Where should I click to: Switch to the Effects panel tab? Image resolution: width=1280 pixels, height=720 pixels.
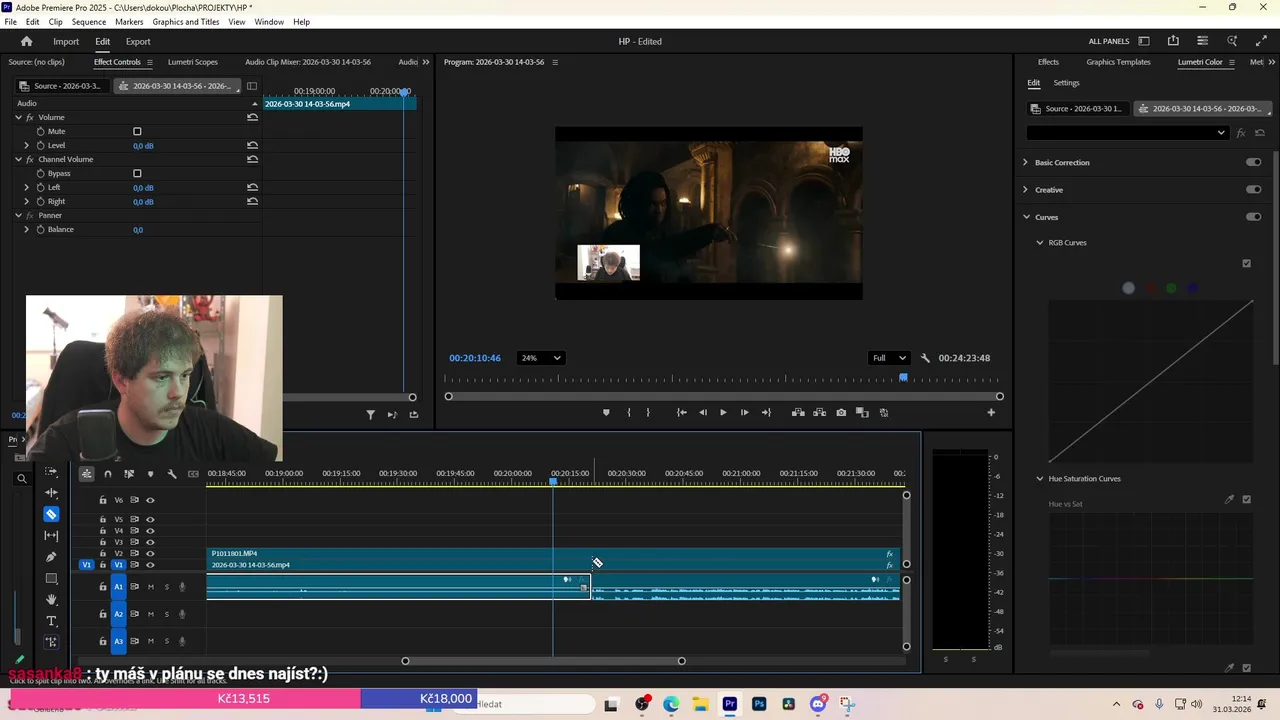(x=1048, y=62)
